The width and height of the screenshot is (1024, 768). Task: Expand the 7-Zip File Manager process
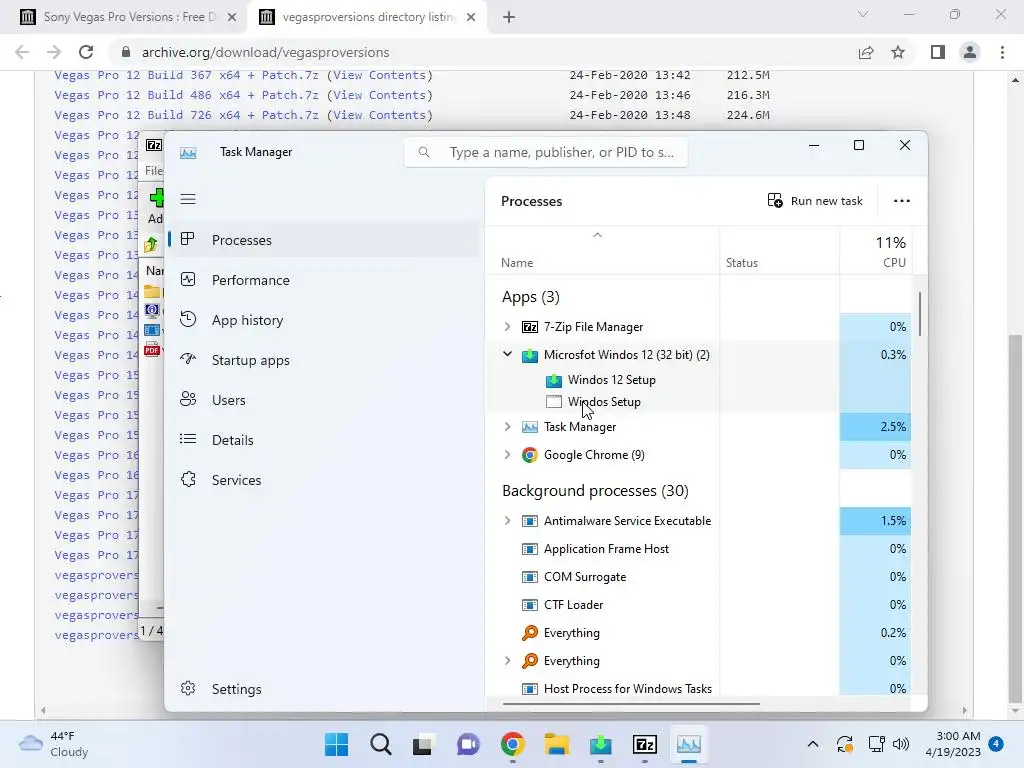click(x=507, y=327)
